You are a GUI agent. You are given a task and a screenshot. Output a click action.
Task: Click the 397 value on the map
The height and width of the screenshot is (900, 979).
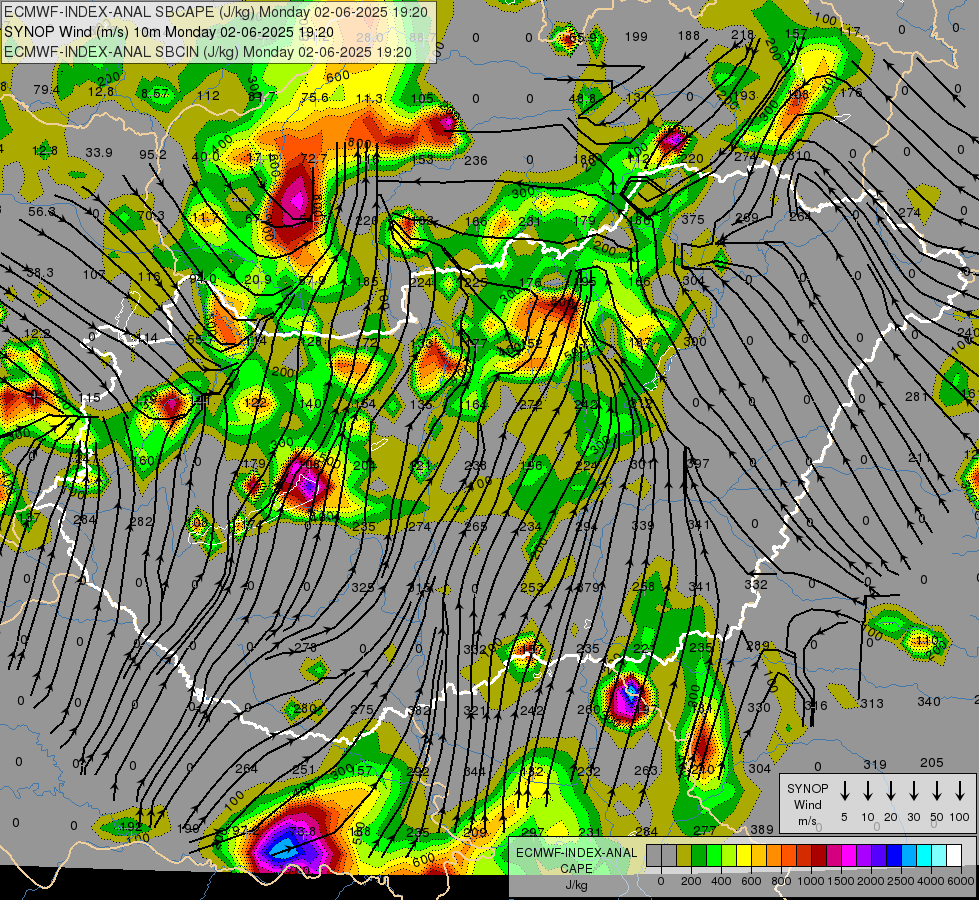698,463
